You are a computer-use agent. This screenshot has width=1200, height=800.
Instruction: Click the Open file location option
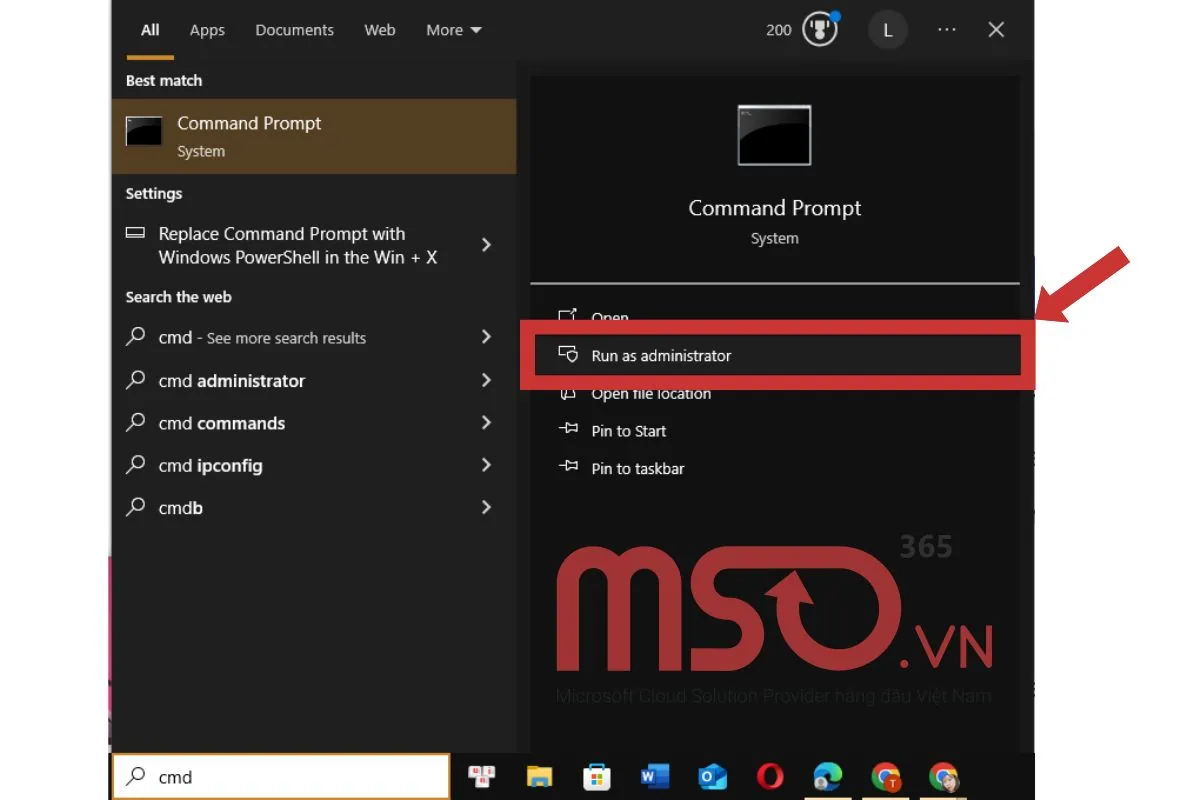tap(650, 393)
